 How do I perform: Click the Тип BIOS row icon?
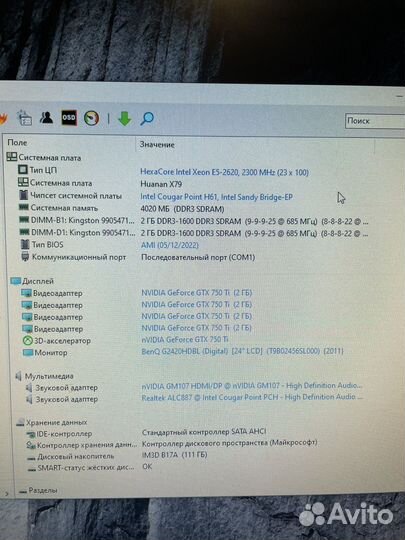tap(25, 244)
